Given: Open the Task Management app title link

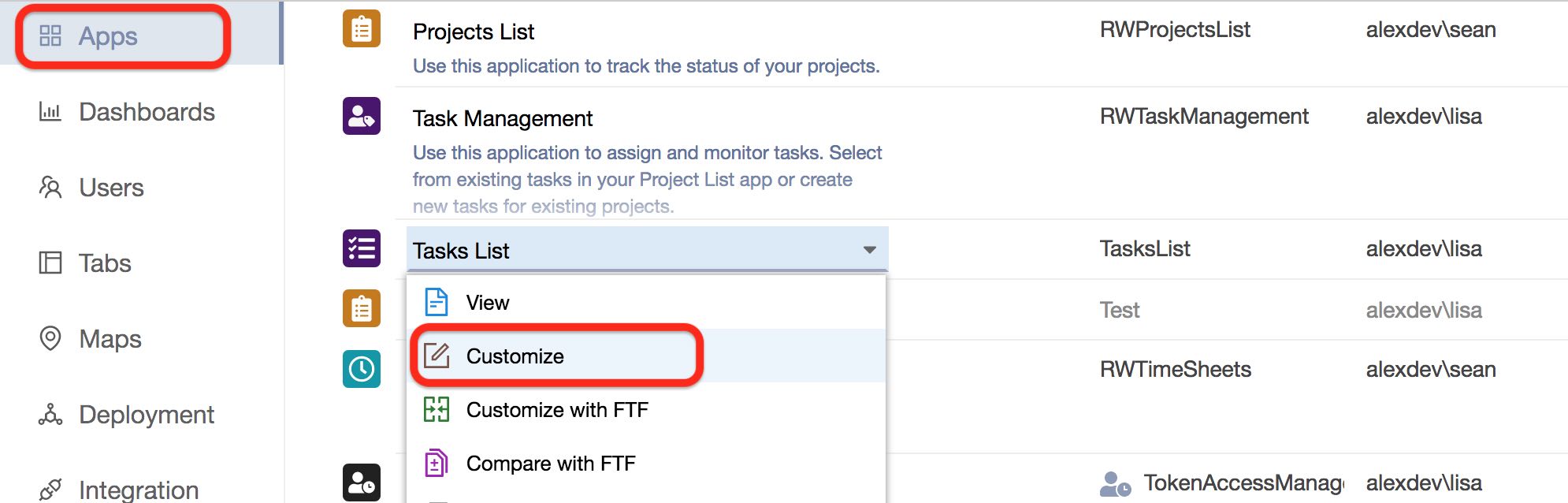Looking at the screenshot, I should [x=503, y=118].
